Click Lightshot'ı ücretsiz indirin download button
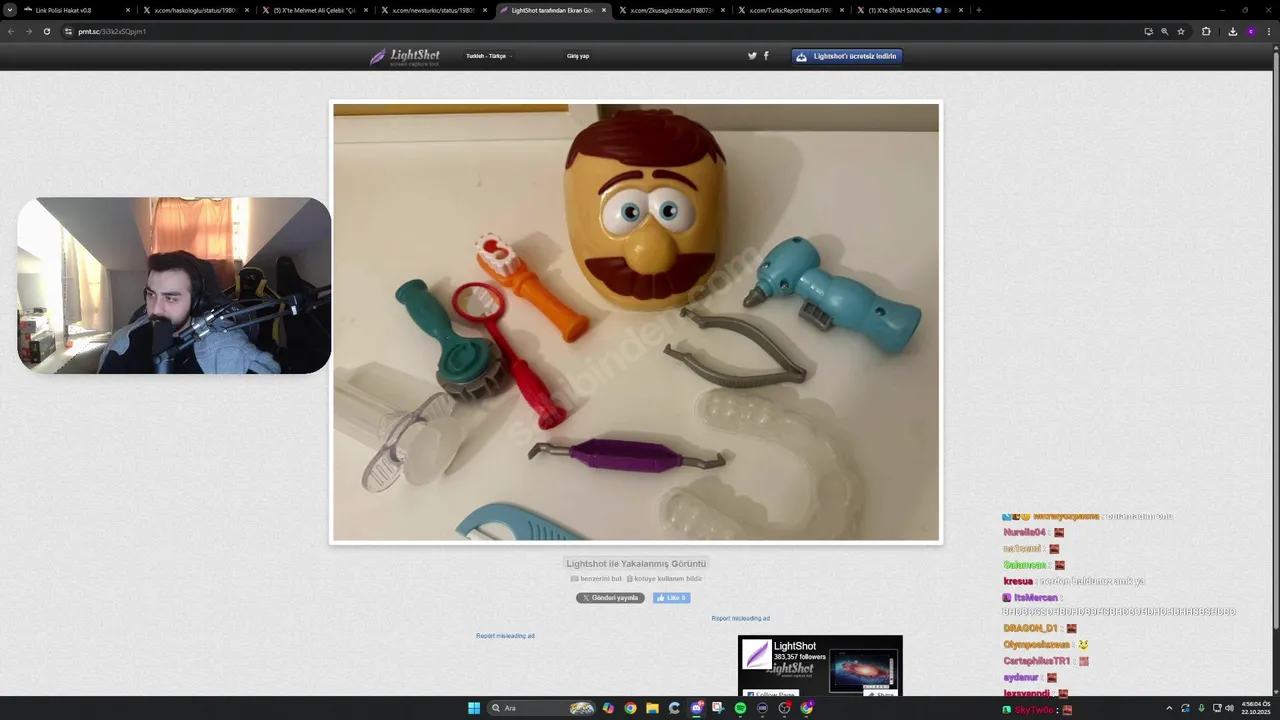 click(847, 56)
